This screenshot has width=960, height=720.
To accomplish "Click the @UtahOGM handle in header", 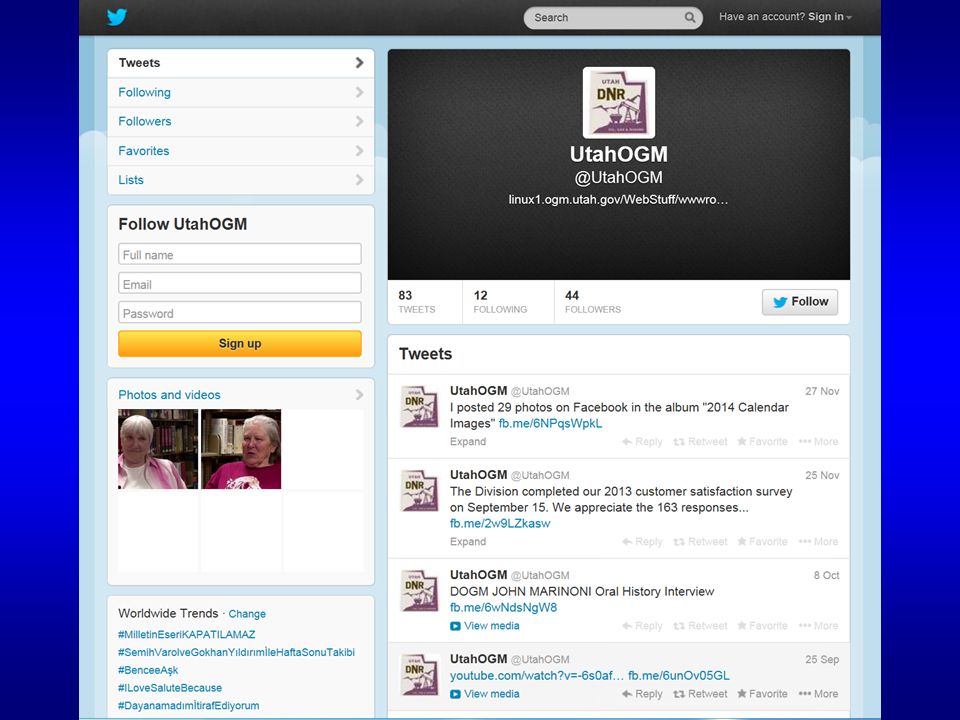I will click(618, 178).
